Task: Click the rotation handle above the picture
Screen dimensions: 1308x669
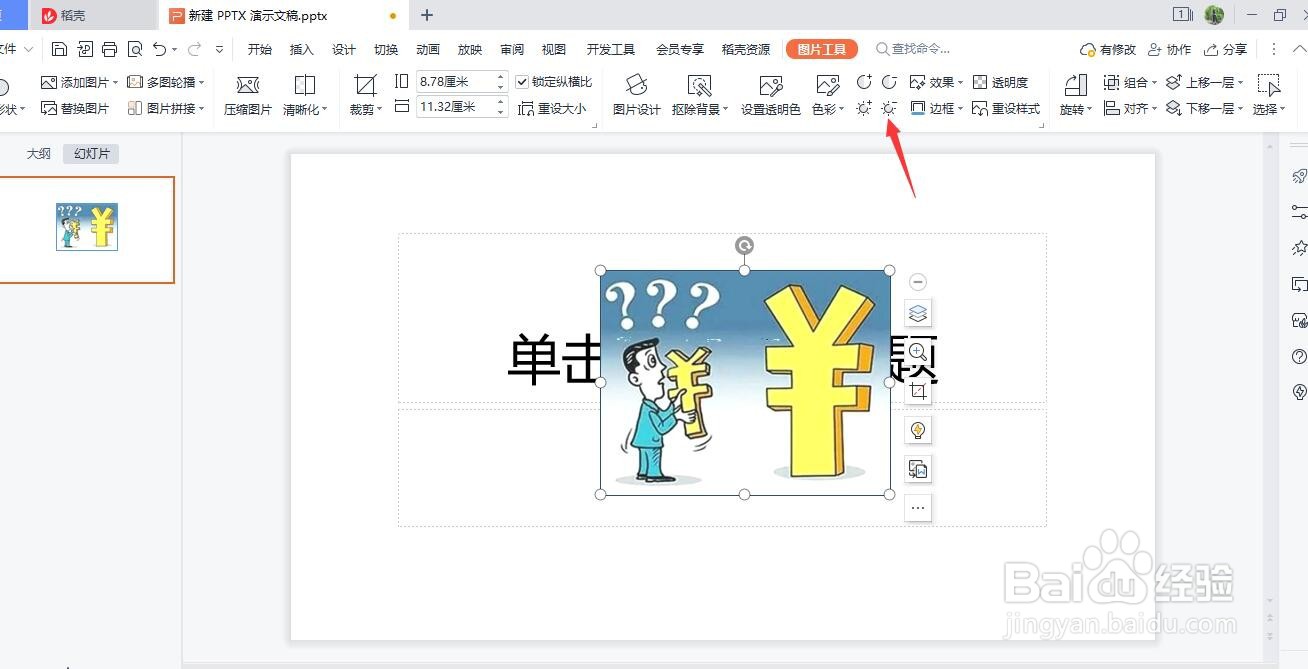Action: point(744,245)
